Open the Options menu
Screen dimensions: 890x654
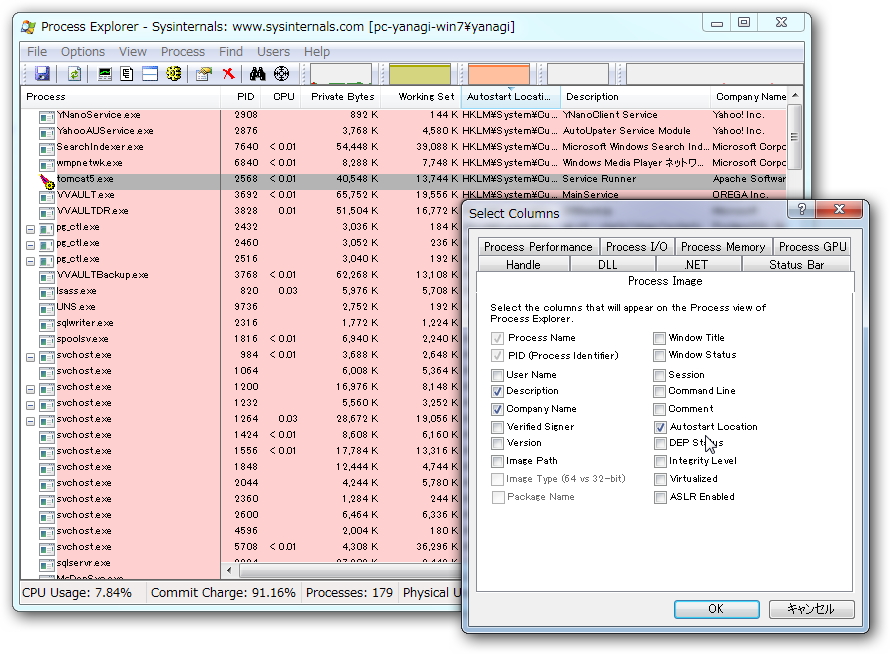(x=82, y=51)
